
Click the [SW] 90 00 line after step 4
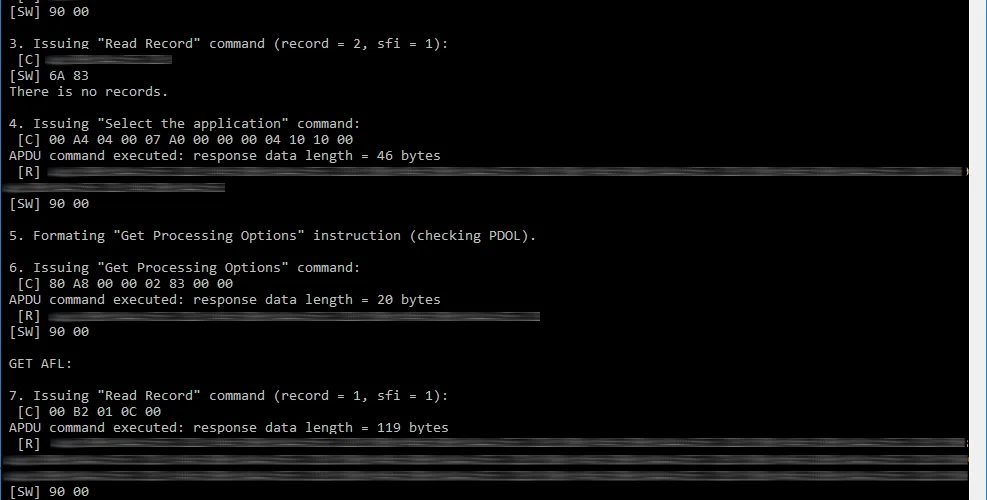[48, 203]
